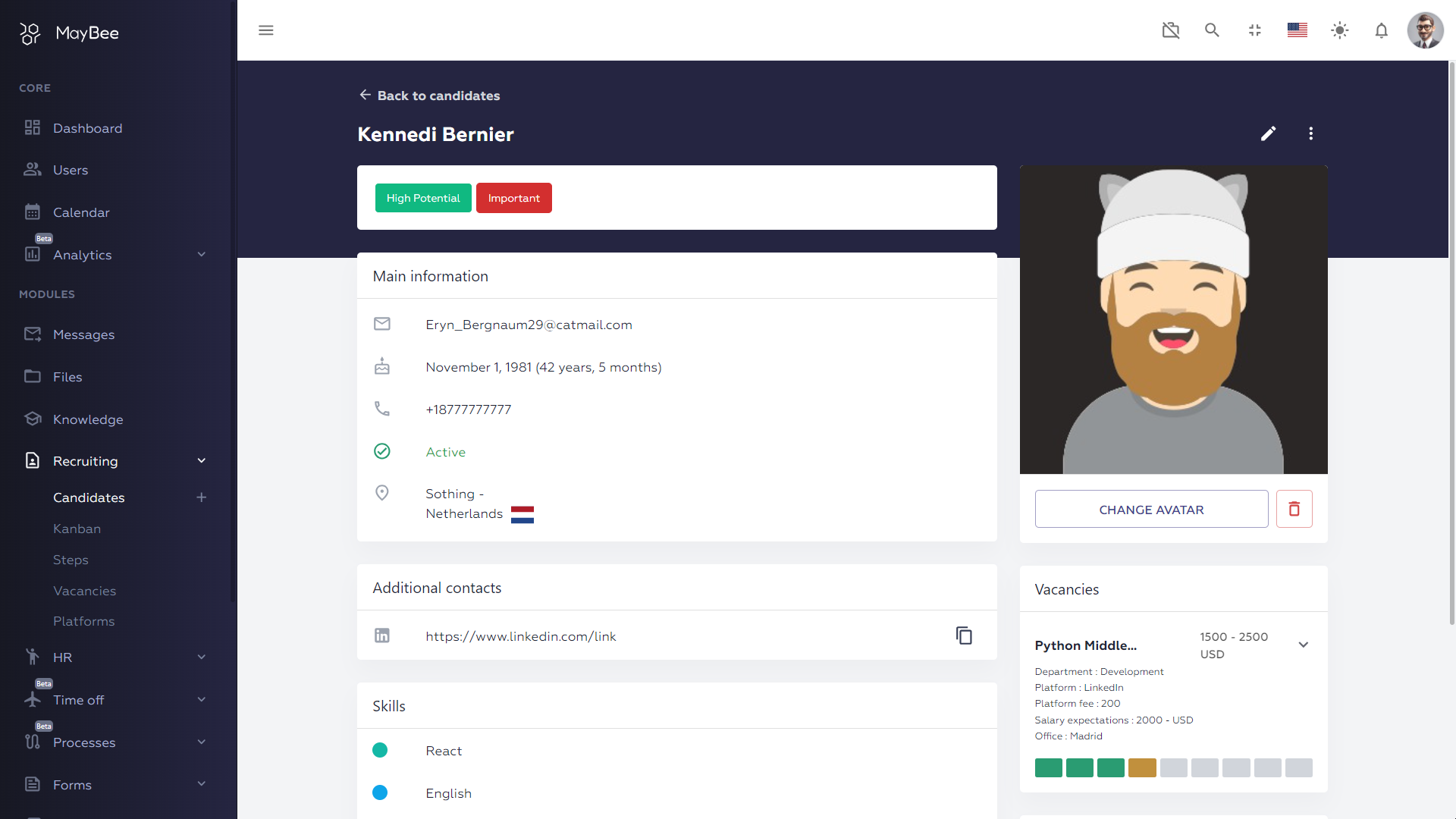The height and width of the screenshot is (819, 1456).
Task: Copy the LinkedIn link with copy icon
Action: point(964,635)
